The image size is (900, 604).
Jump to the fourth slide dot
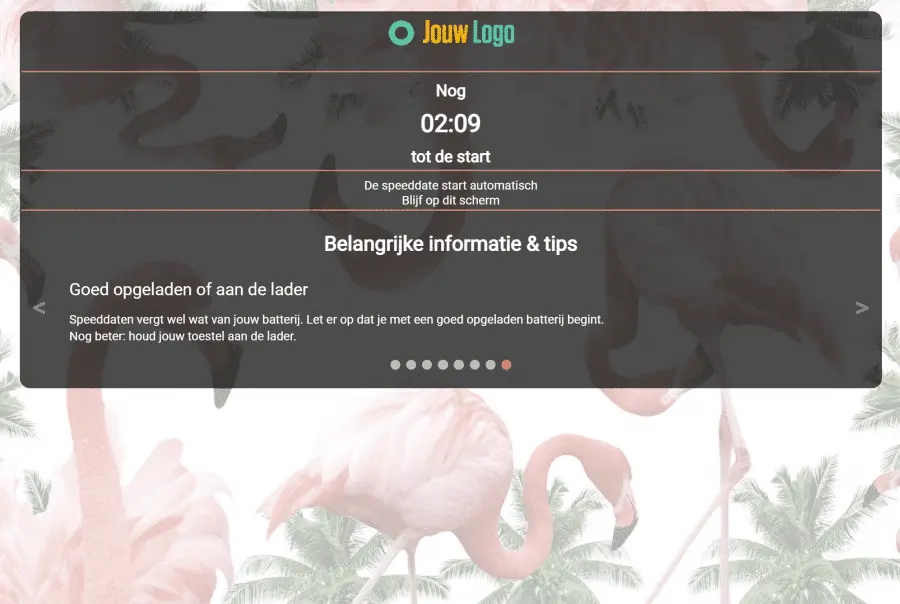click(443, 365)
